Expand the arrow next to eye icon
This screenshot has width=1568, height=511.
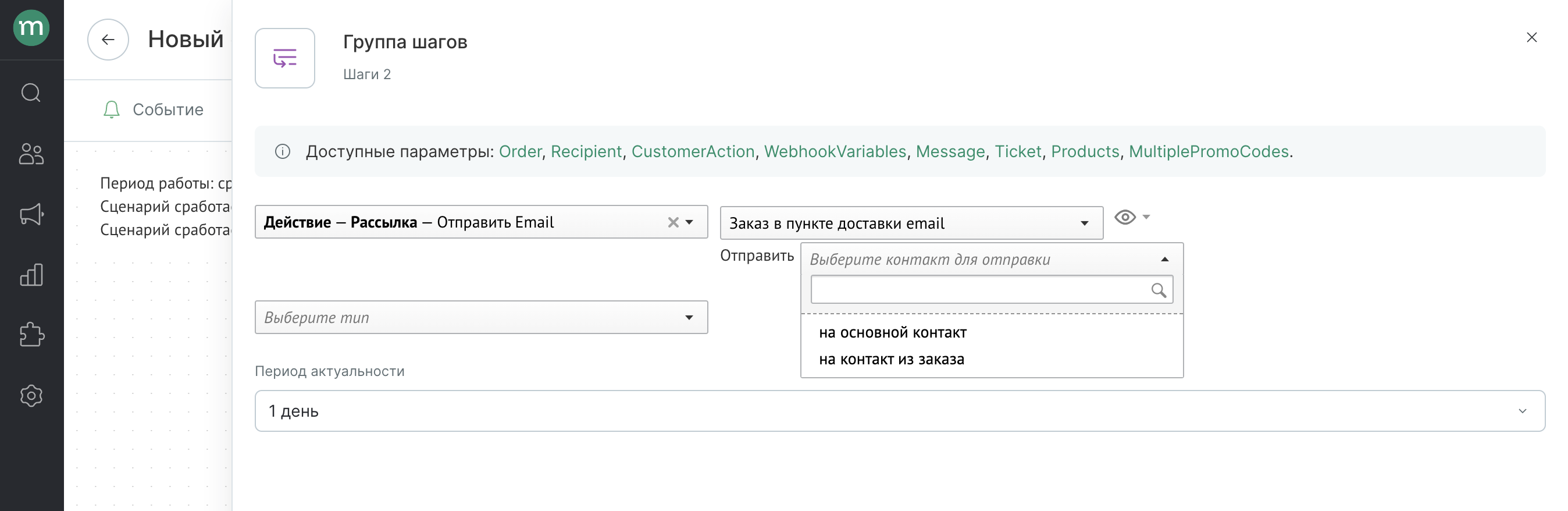pos(1146,218)
